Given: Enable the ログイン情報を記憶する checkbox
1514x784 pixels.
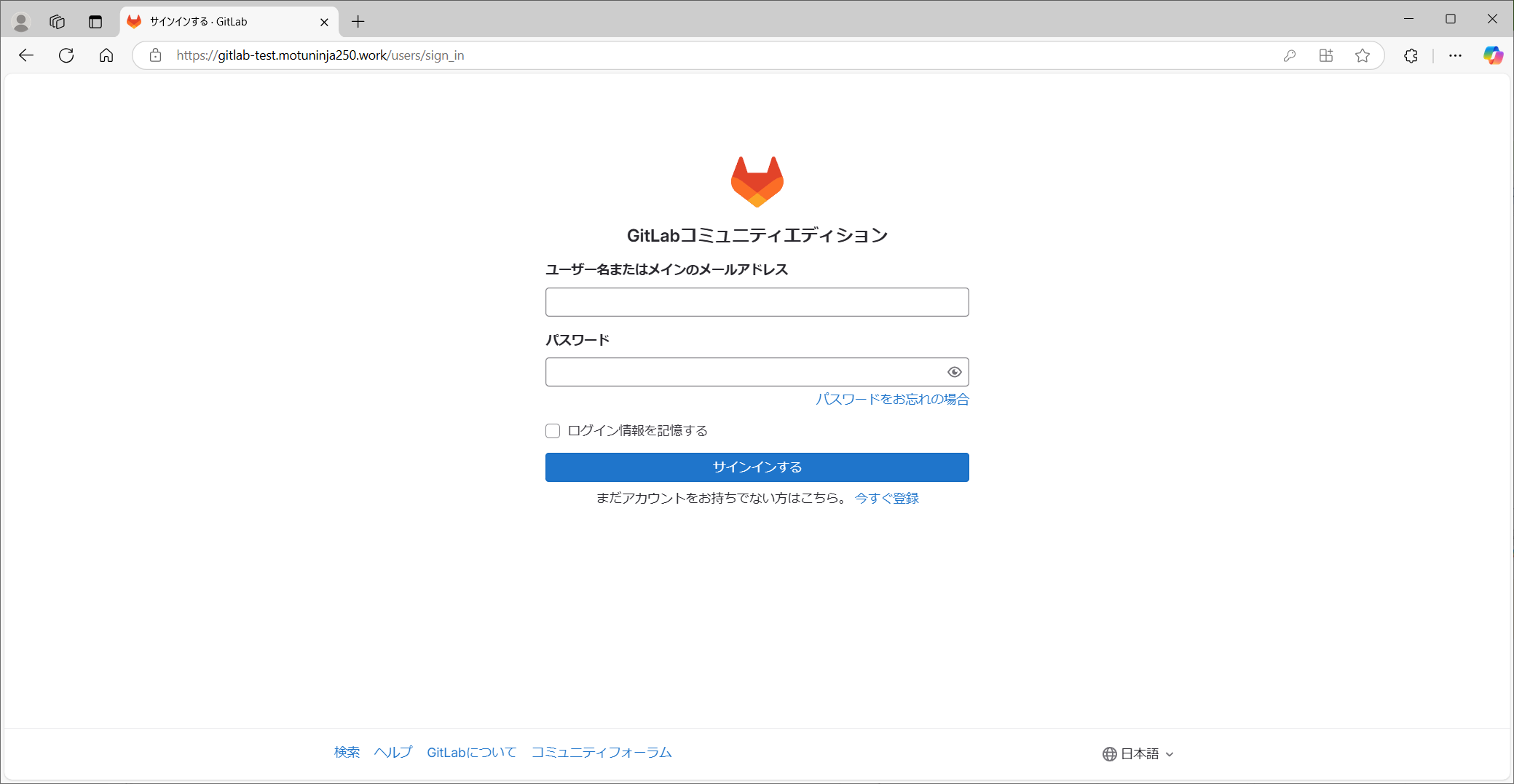Looking at the screenshot, I should click(552, 430).
